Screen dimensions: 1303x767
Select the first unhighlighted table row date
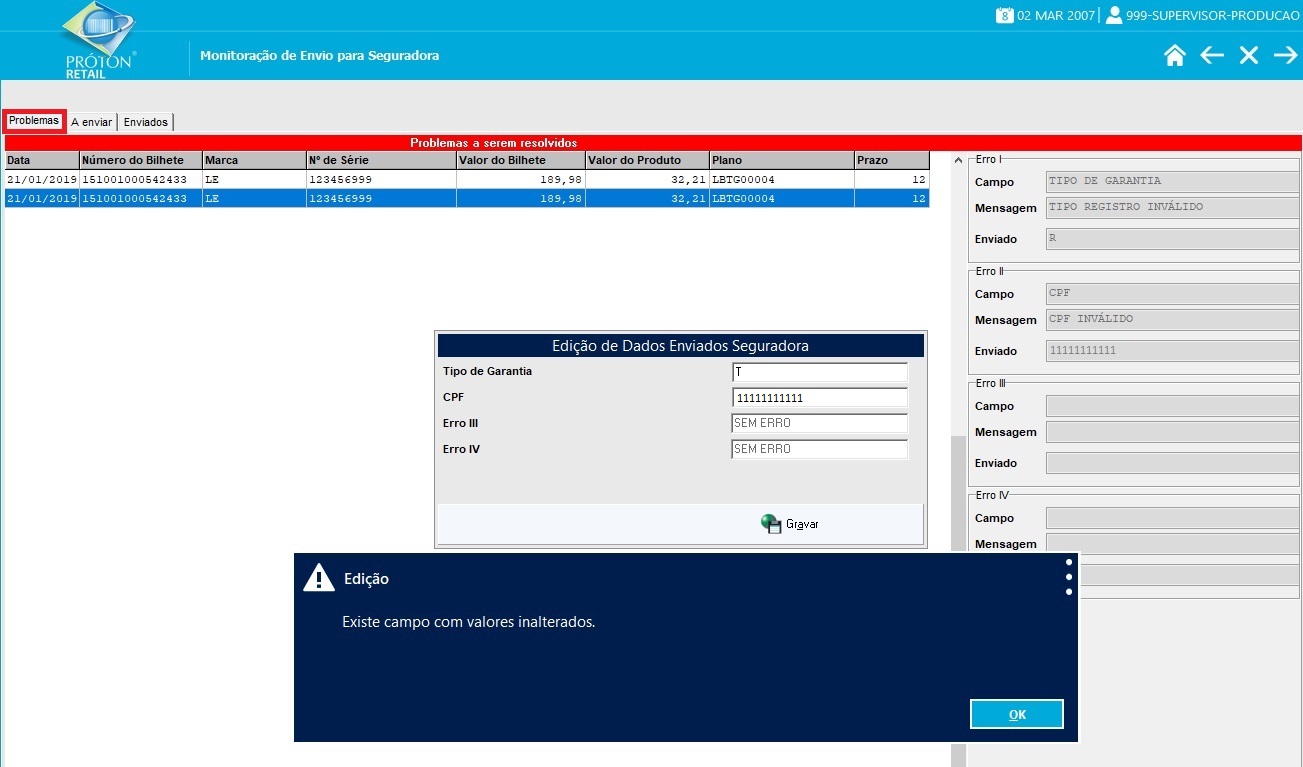[x=42, y=180]
